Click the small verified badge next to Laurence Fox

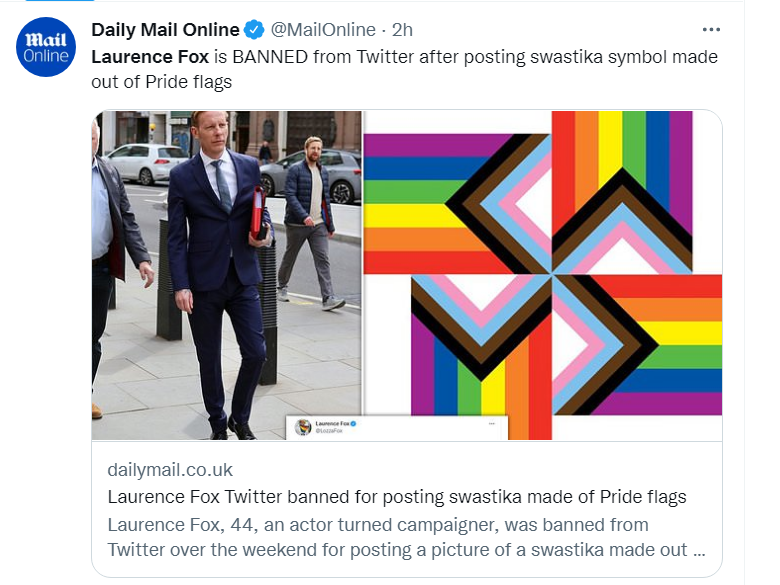354,424
